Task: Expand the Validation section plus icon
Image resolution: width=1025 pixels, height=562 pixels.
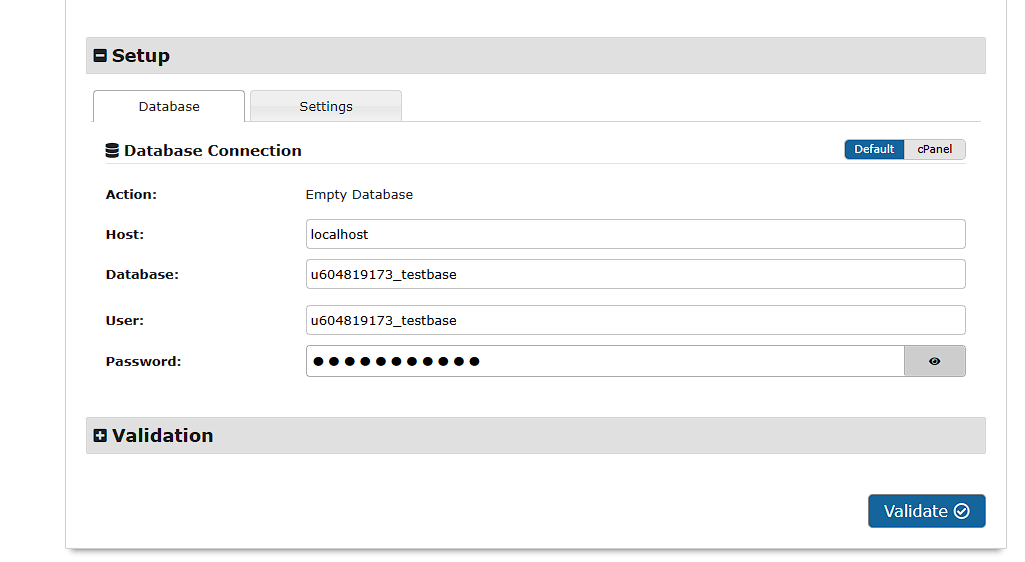Action: (x=100, y=436)
